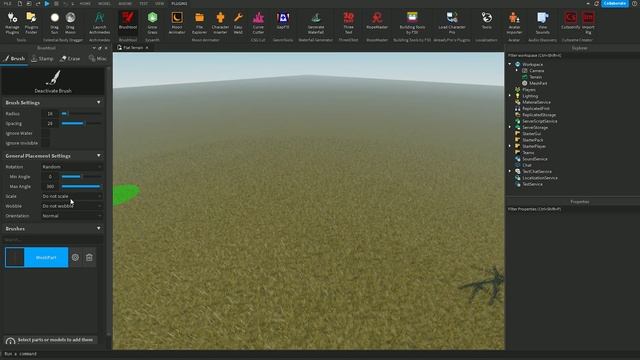
Task: Click the Filter Properties search field
Action: pyautogui.click(x=572, y=209)
